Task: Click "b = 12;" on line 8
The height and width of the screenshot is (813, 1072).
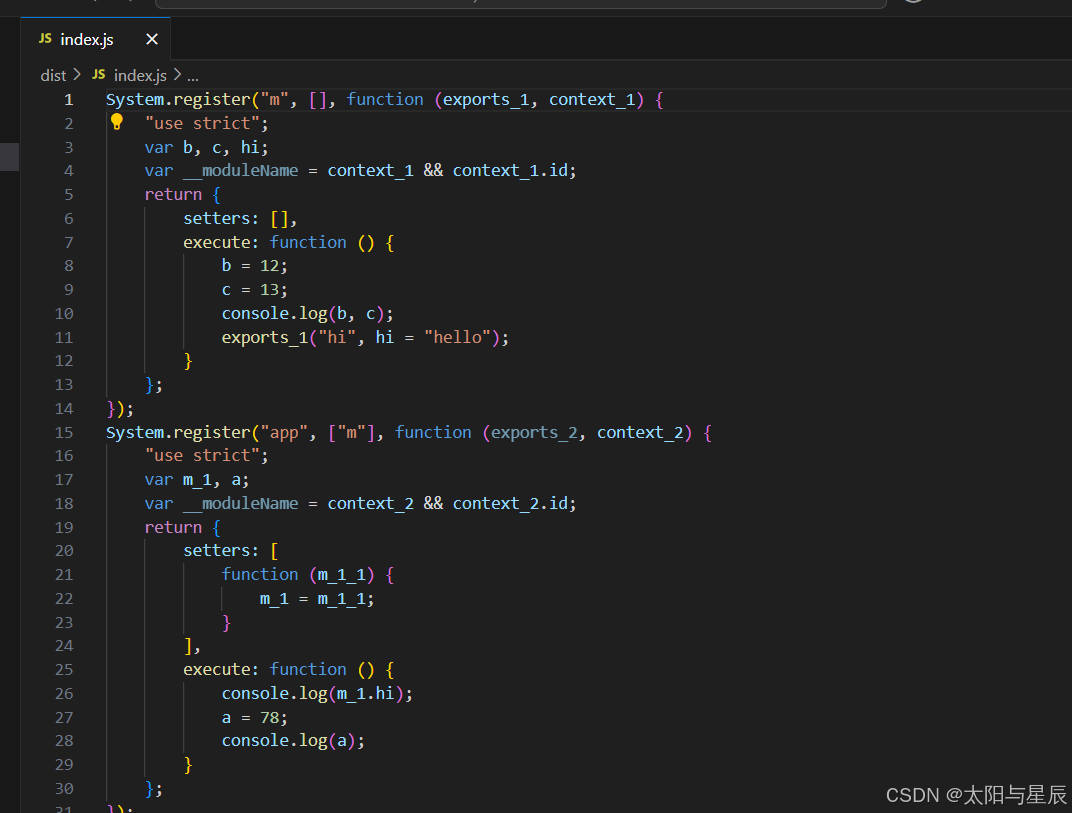Action: (254, 266)
